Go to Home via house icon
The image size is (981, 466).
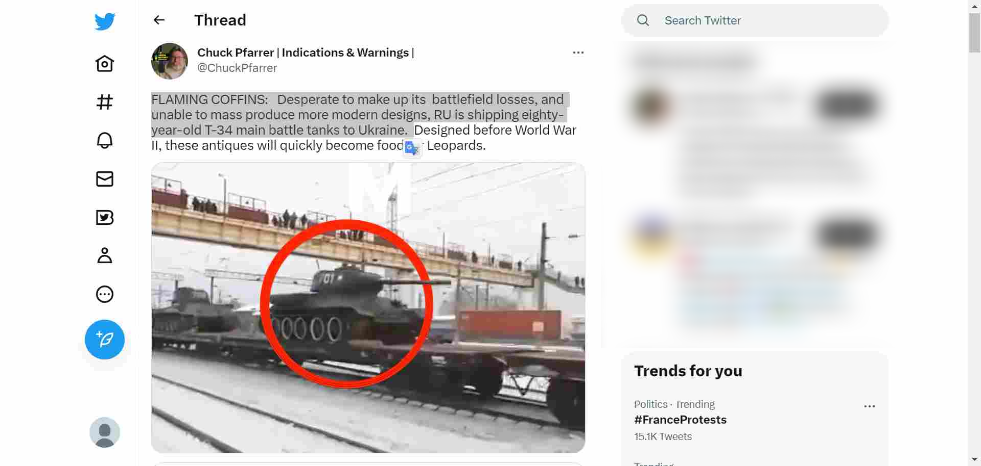(104, 64)
